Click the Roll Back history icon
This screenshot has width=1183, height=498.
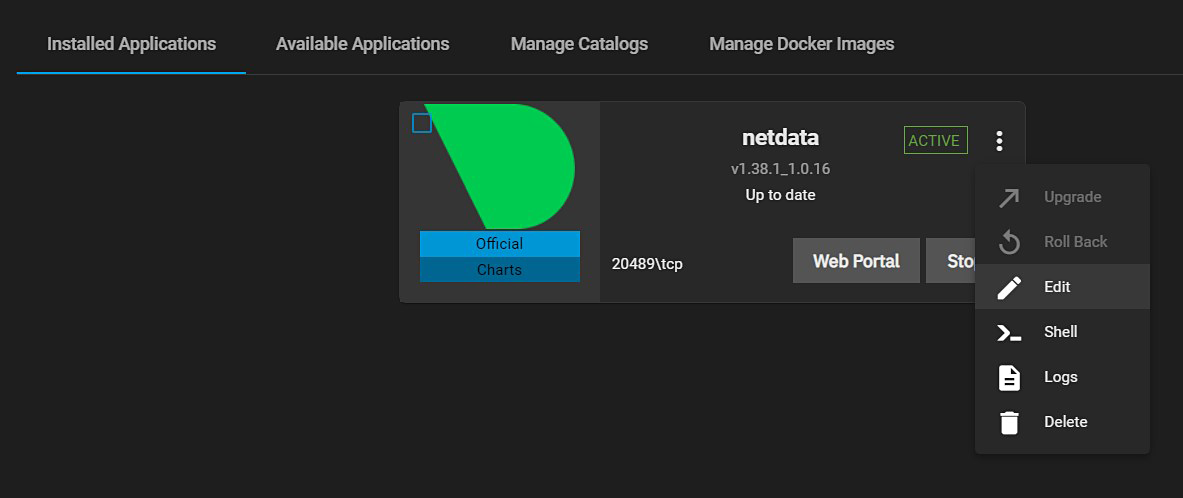[x=1009, y=242]
